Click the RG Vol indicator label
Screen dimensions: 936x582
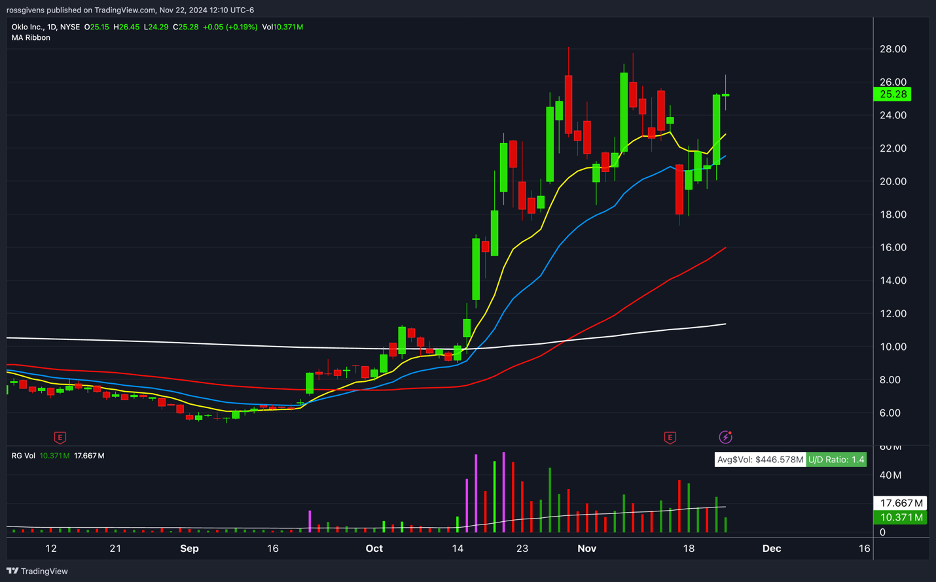click(x=23, y=455)
